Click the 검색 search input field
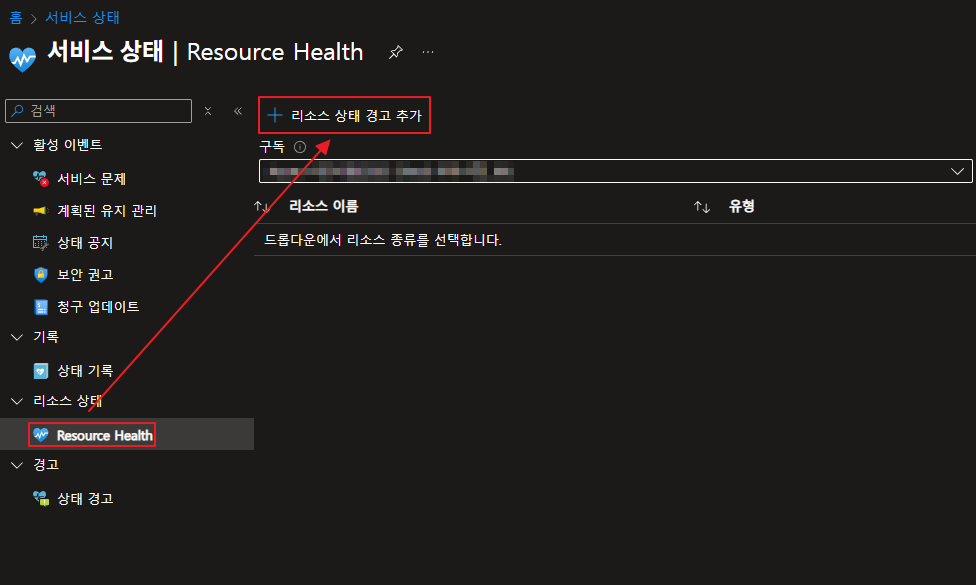 pyautogui.click(x=98, y=111)
